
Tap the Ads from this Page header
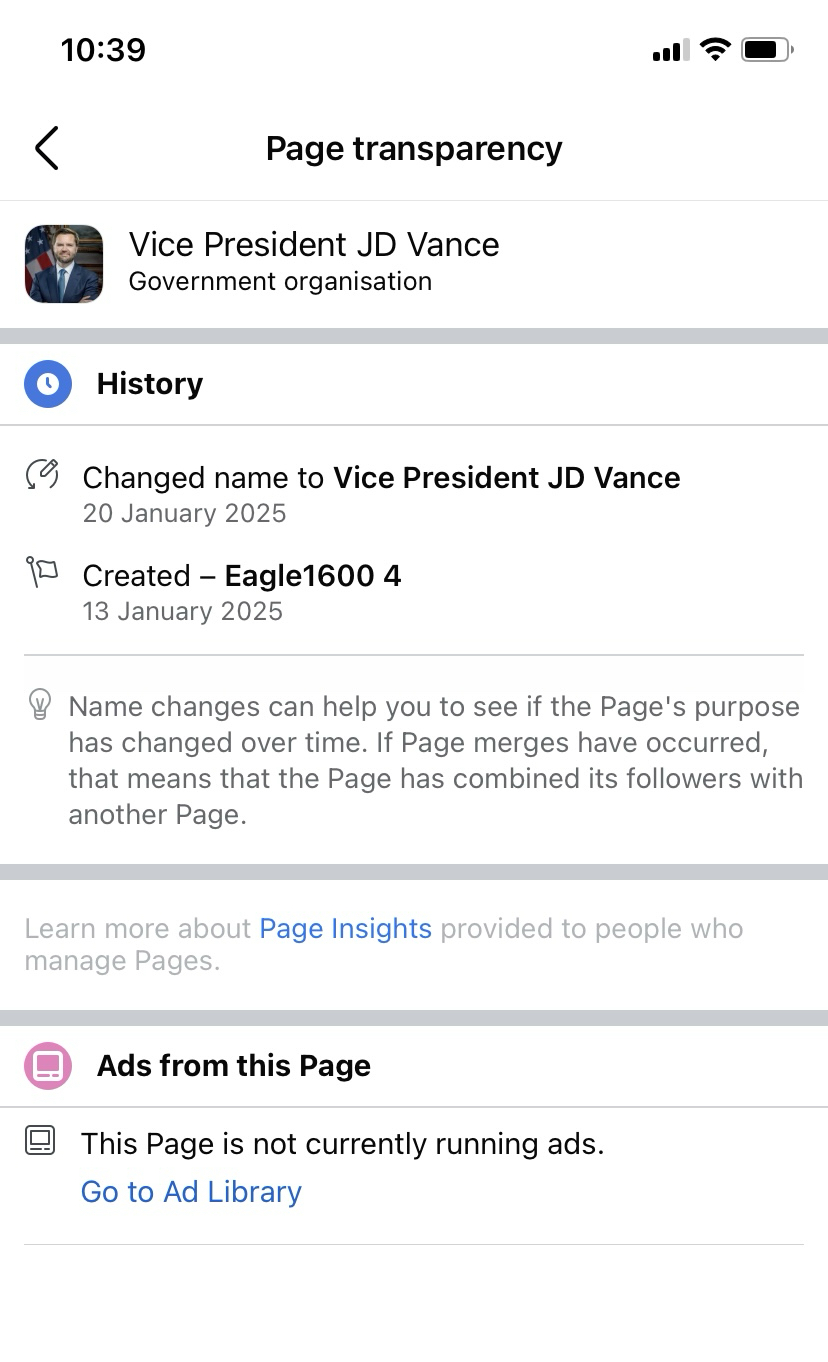(234, 1066)
